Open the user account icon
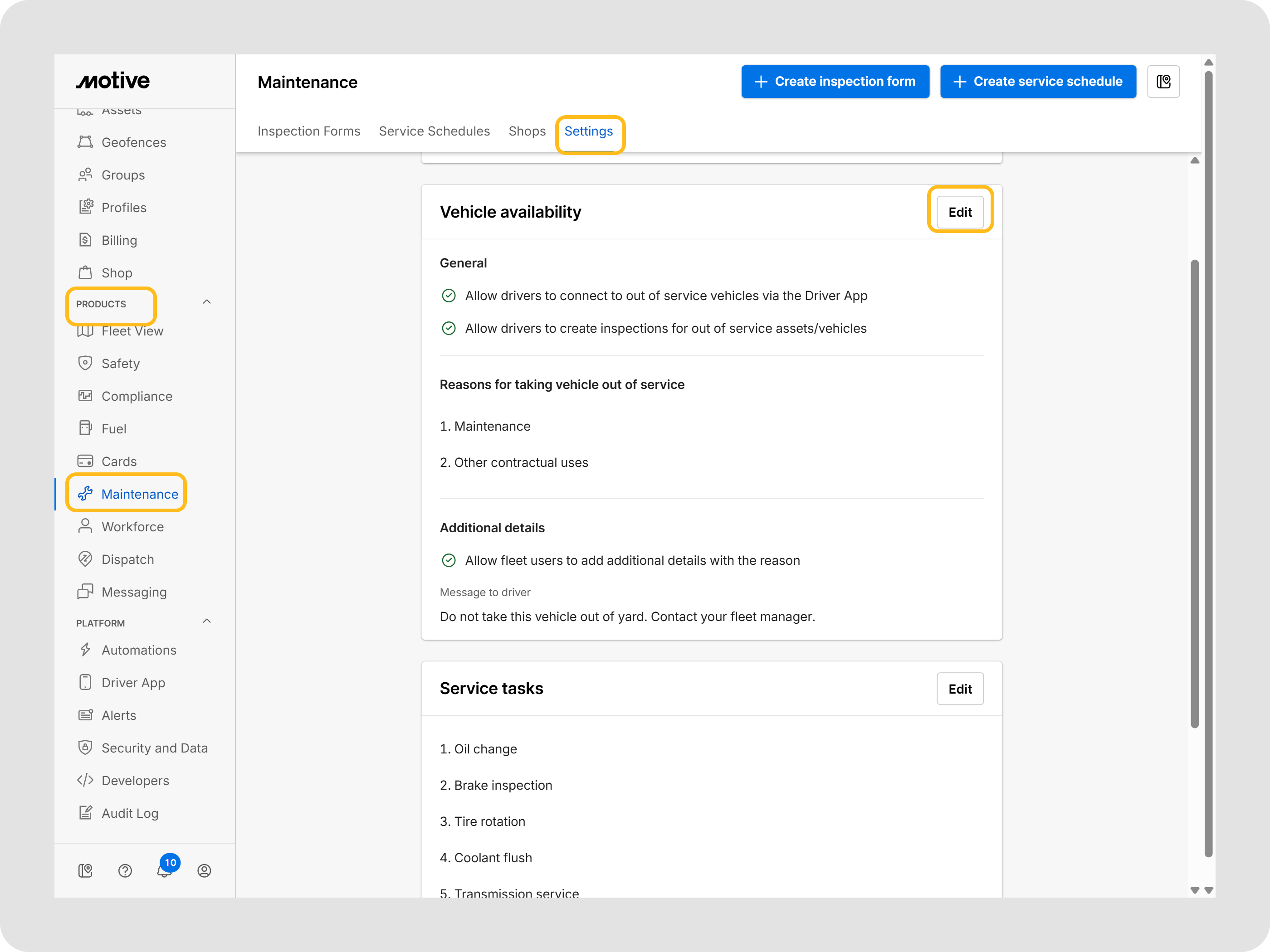 pyautogui.click(x=205, y=871)
